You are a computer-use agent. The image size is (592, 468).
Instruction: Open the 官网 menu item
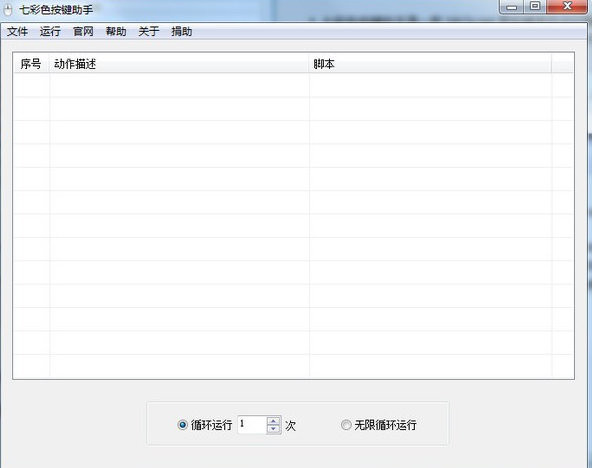(83, 31)
